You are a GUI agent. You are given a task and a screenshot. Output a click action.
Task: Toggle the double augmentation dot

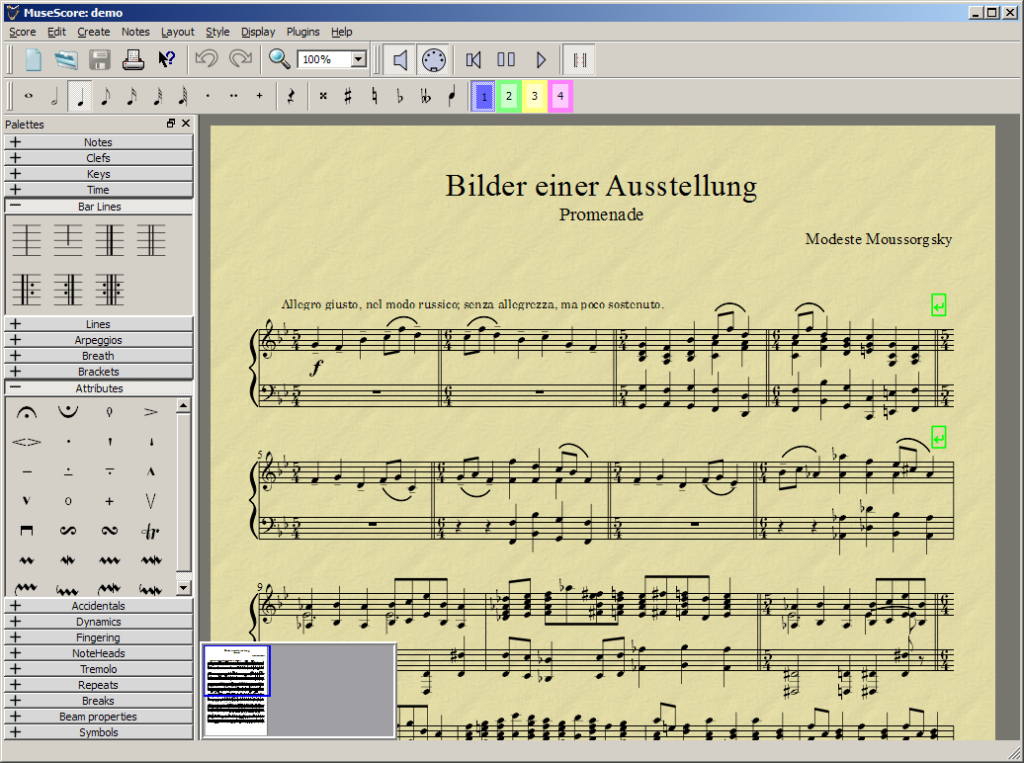(x=234, y=96)
